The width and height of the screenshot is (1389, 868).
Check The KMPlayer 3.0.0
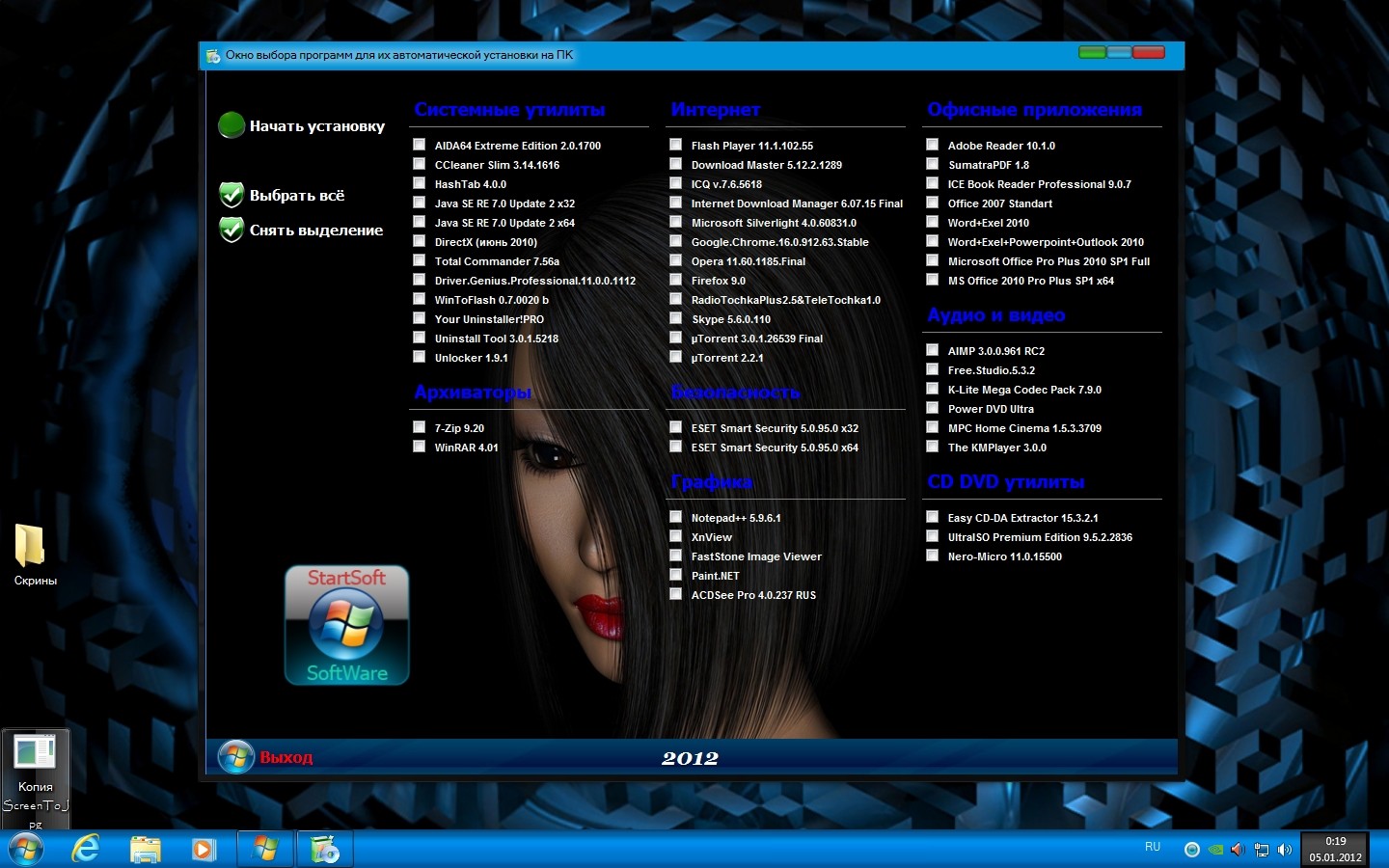[x=933, y=447]
